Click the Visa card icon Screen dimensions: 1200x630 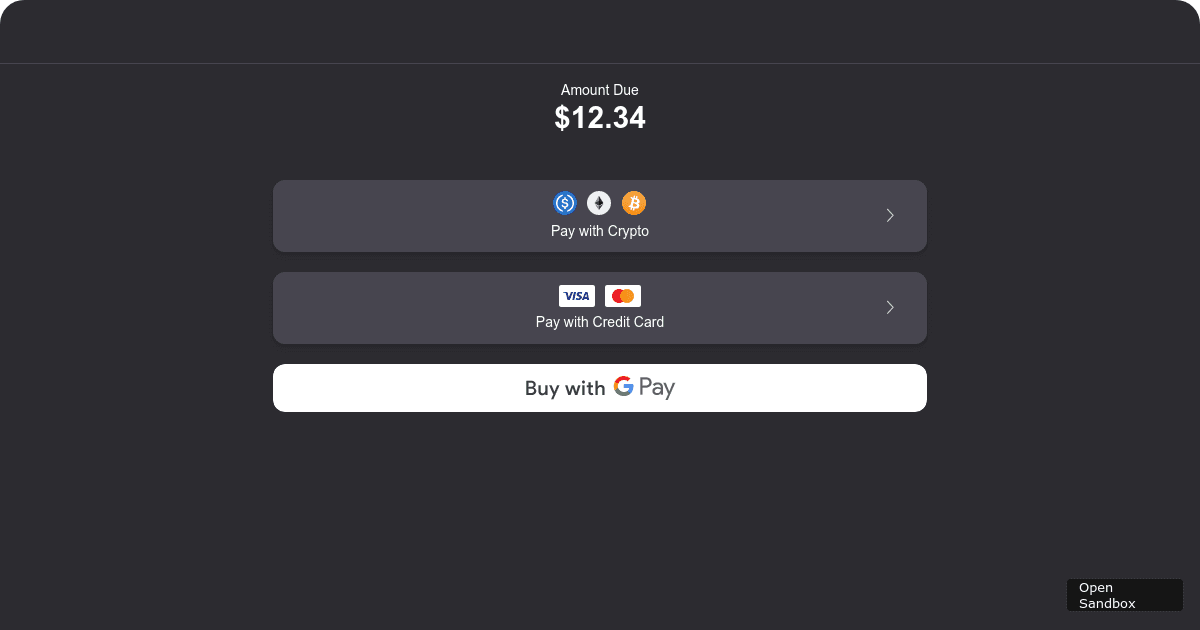pos(576,295)
